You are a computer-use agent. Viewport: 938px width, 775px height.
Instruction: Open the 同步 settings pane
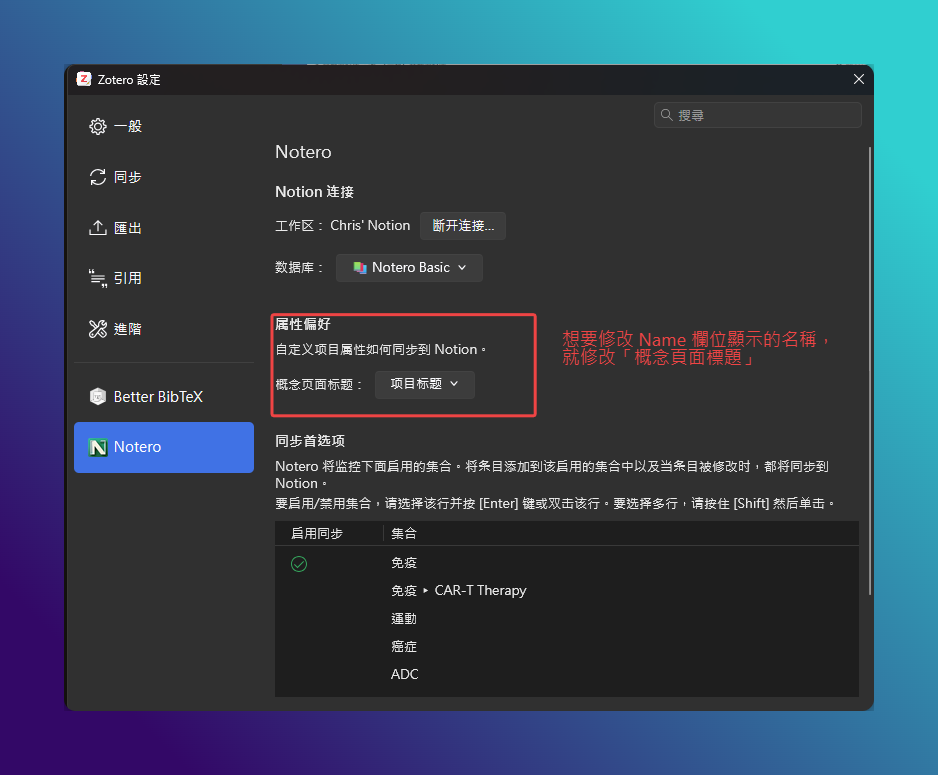click(x=164, y=177)
